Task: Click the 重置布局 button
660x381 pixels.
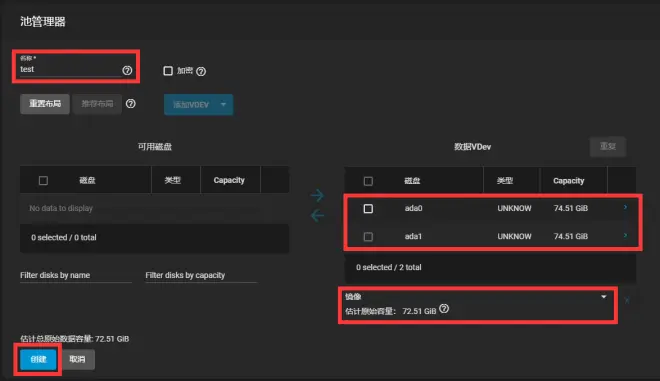Action: click(45, 104)
